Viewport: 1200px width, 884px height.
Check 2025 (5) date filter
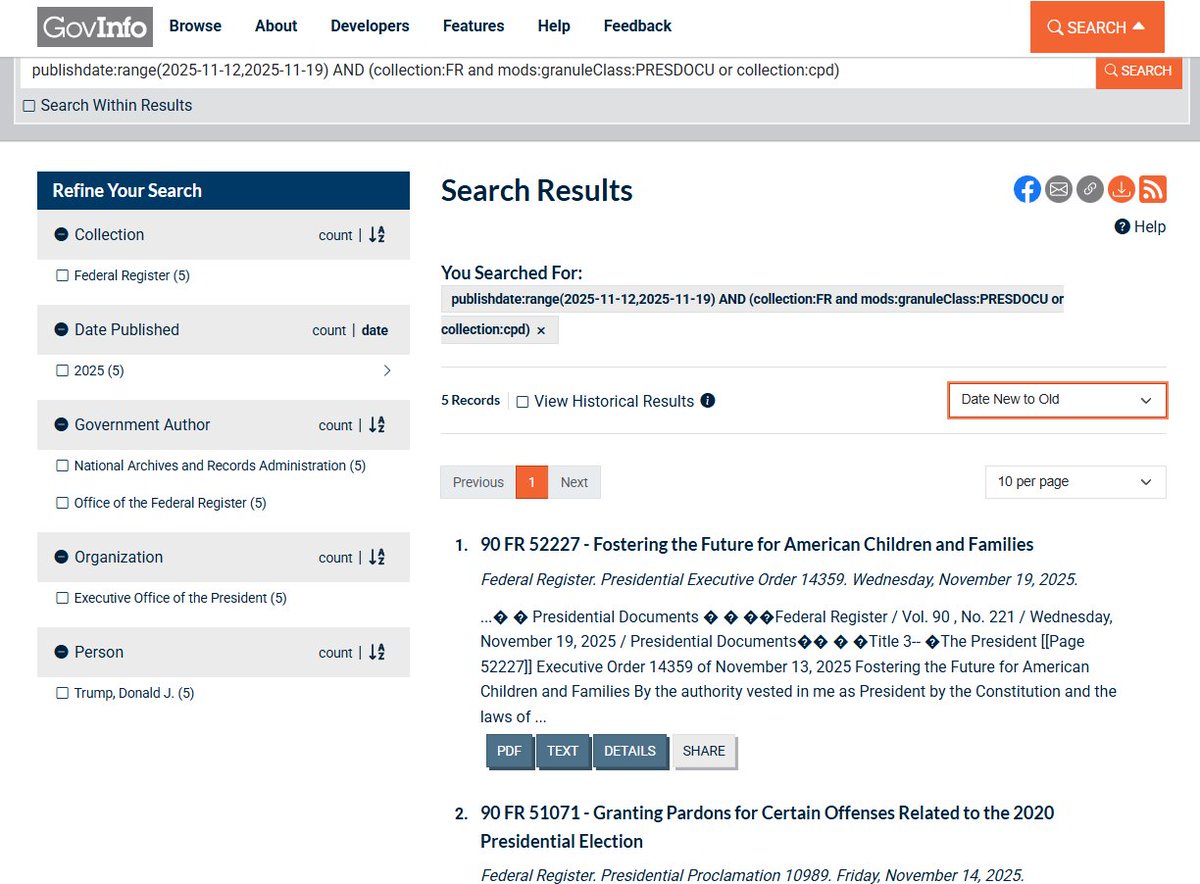coord(63,371)
